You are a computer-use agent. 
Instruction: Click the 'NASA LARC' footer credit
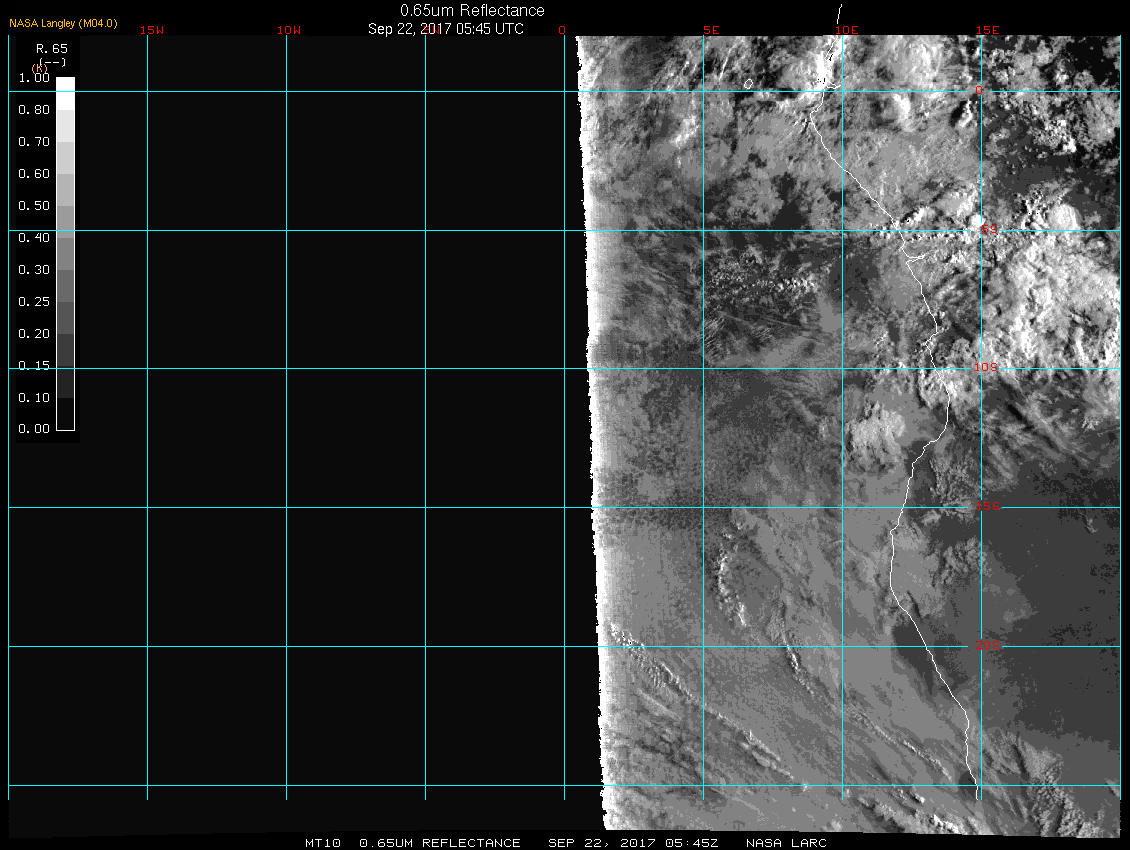click(x=786, y=843)
